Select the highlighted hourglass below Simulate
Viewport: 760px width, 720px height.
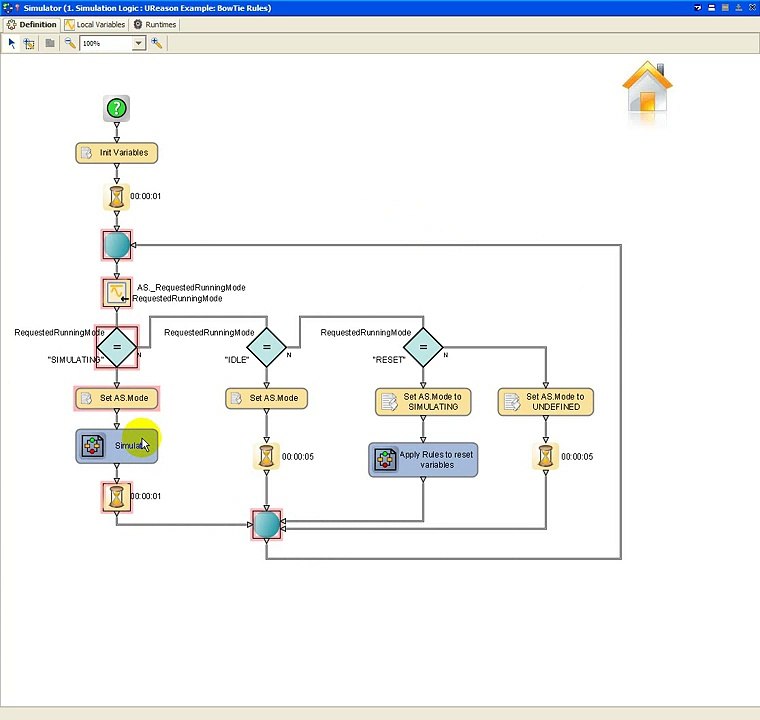click(116, 497)
